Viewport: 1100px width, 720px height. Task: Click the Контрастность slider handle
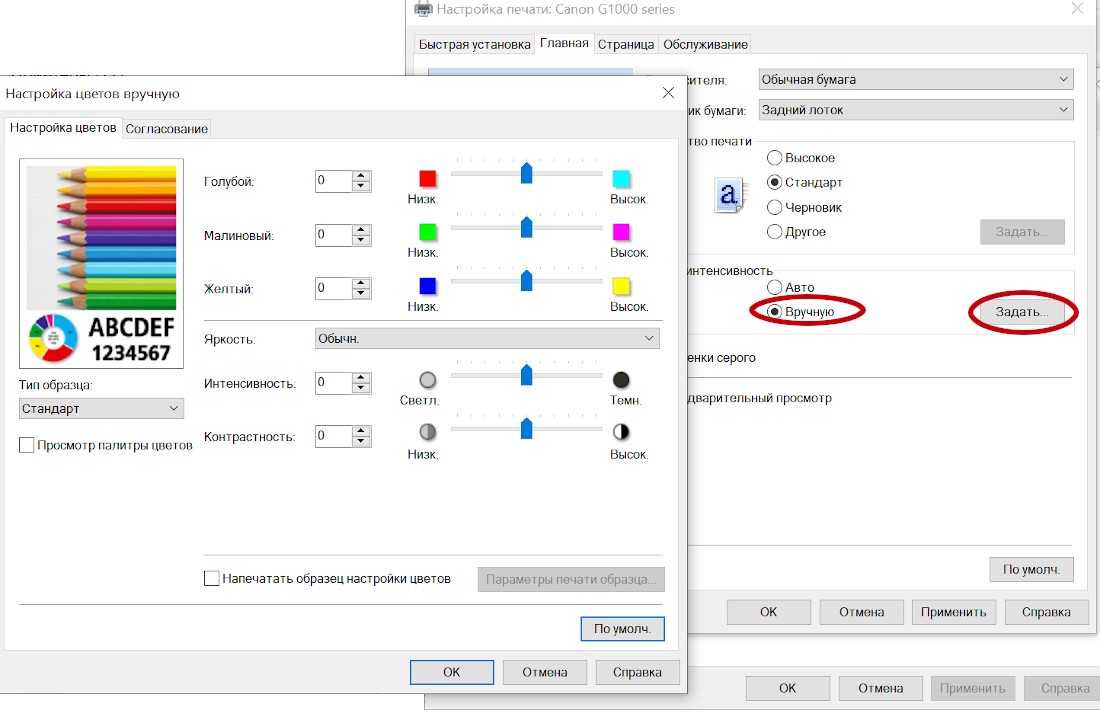pos(527,428)
